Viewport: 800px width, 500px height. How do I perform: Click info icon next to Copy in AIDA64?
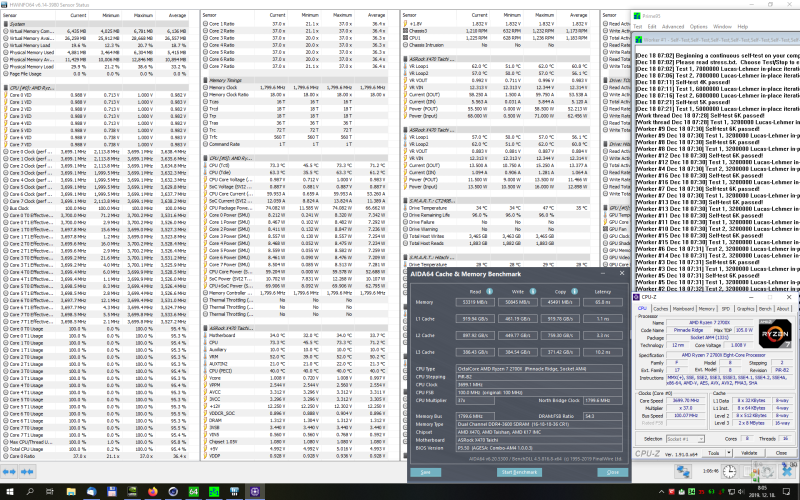[x=574, y=291]
